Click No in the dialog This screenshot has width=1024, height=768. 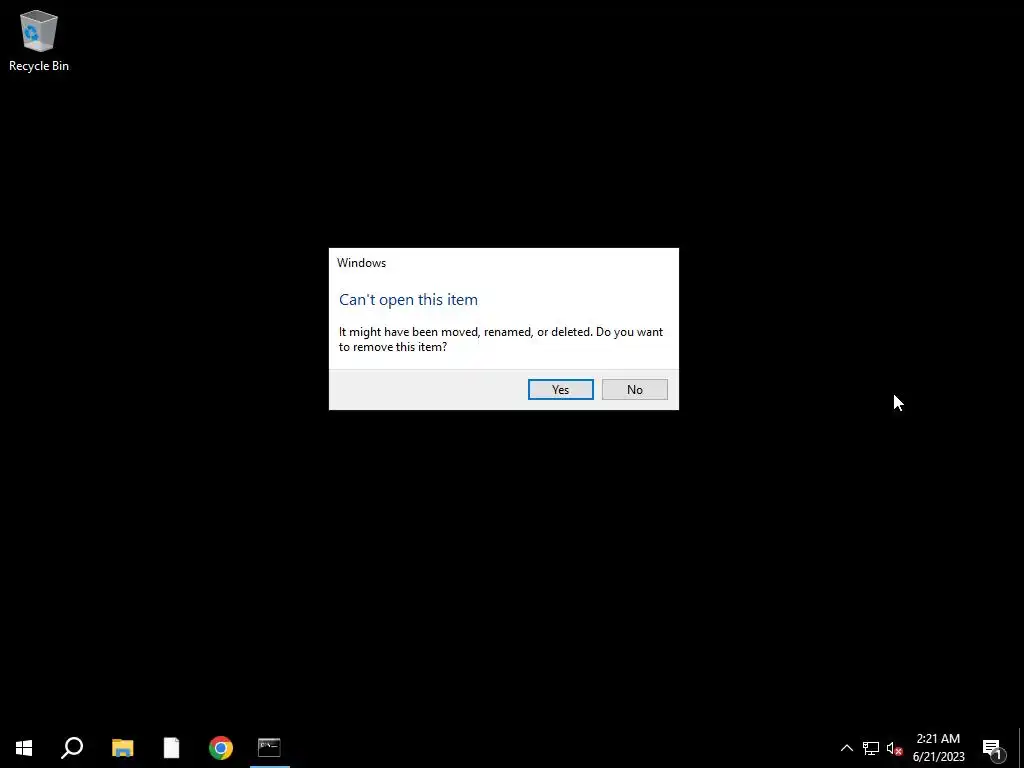634,389
